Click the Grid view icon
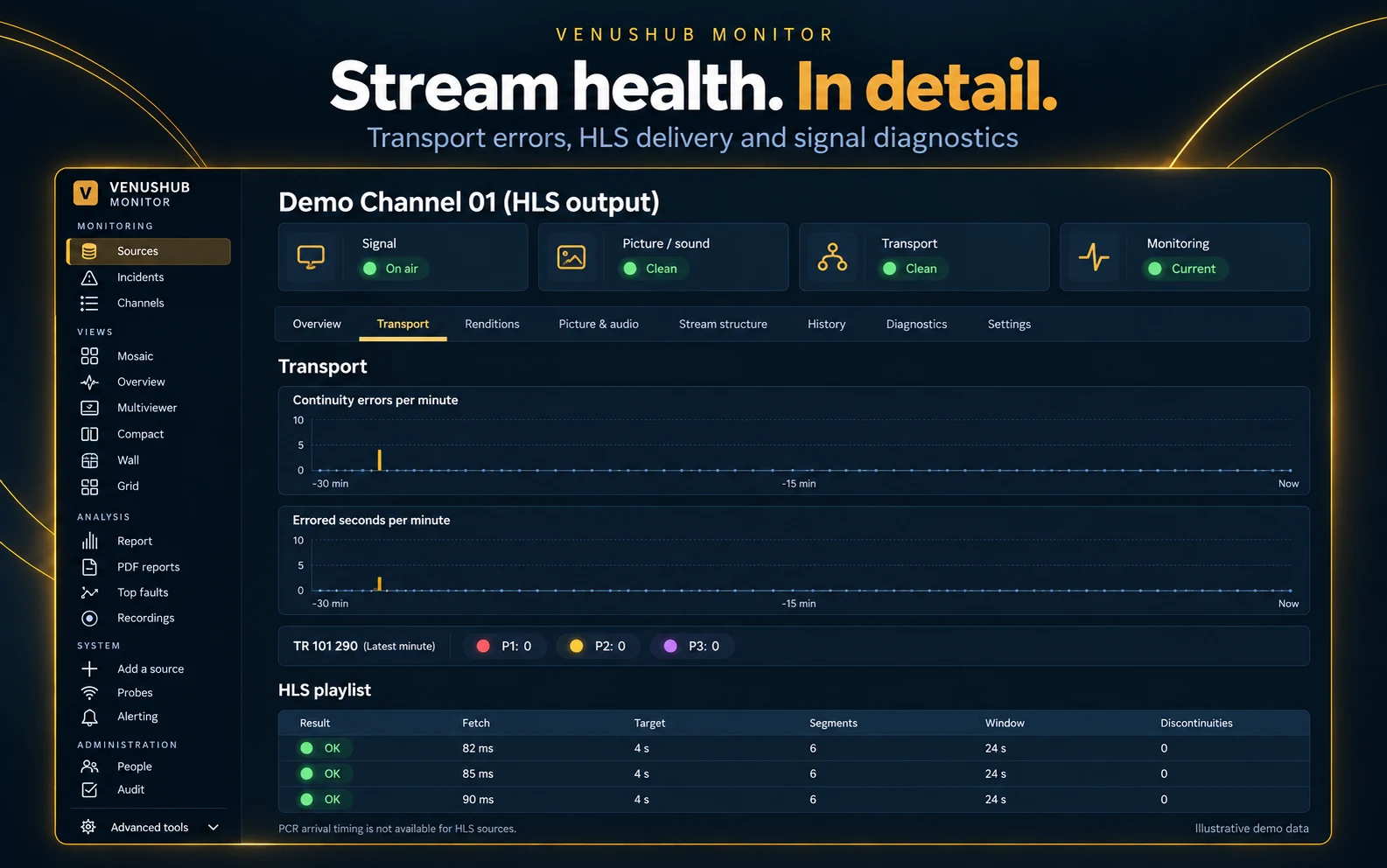 89,486
